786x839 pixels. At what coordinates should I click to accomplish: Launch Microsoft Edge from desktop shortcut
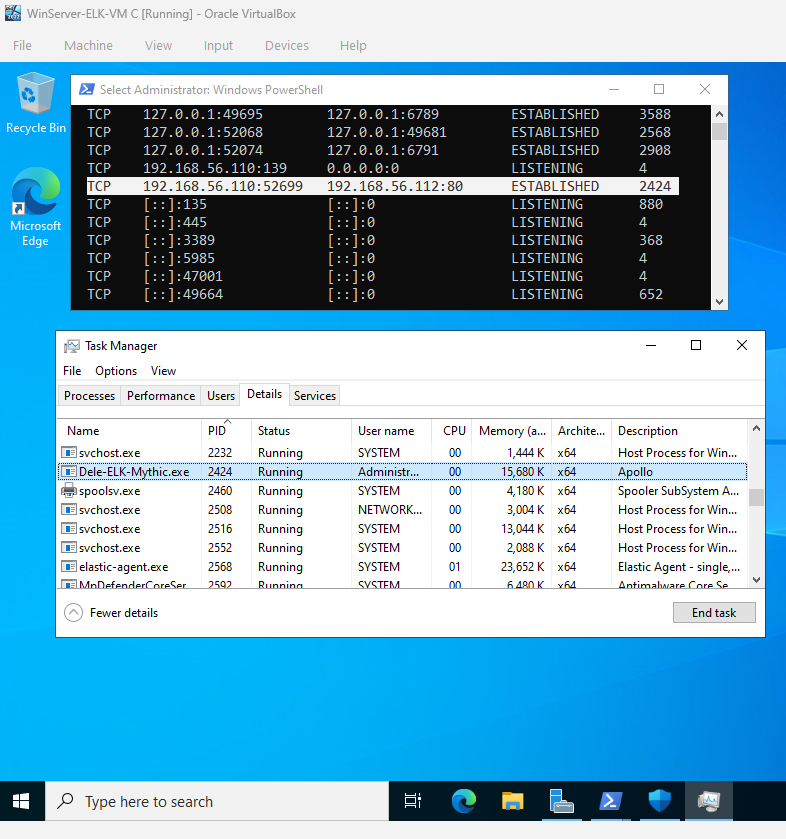(35, 207)
